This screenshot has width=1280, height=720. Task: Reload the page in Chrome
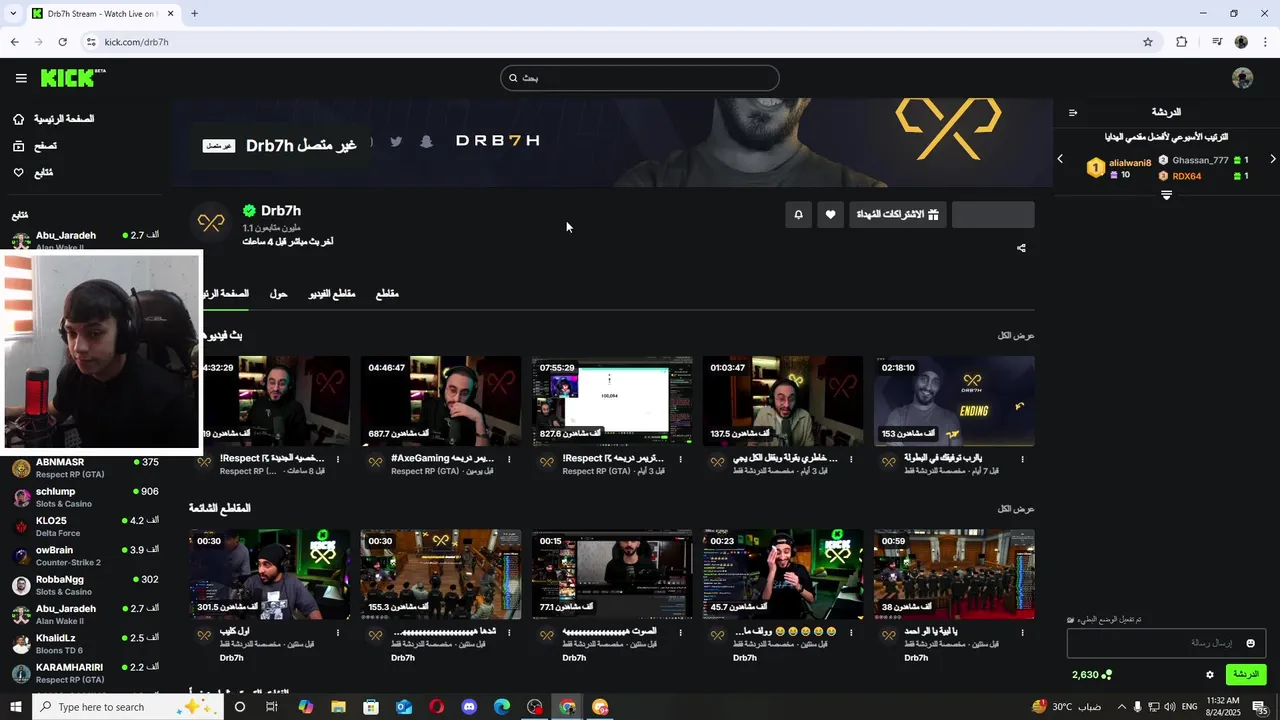(62, 42)
